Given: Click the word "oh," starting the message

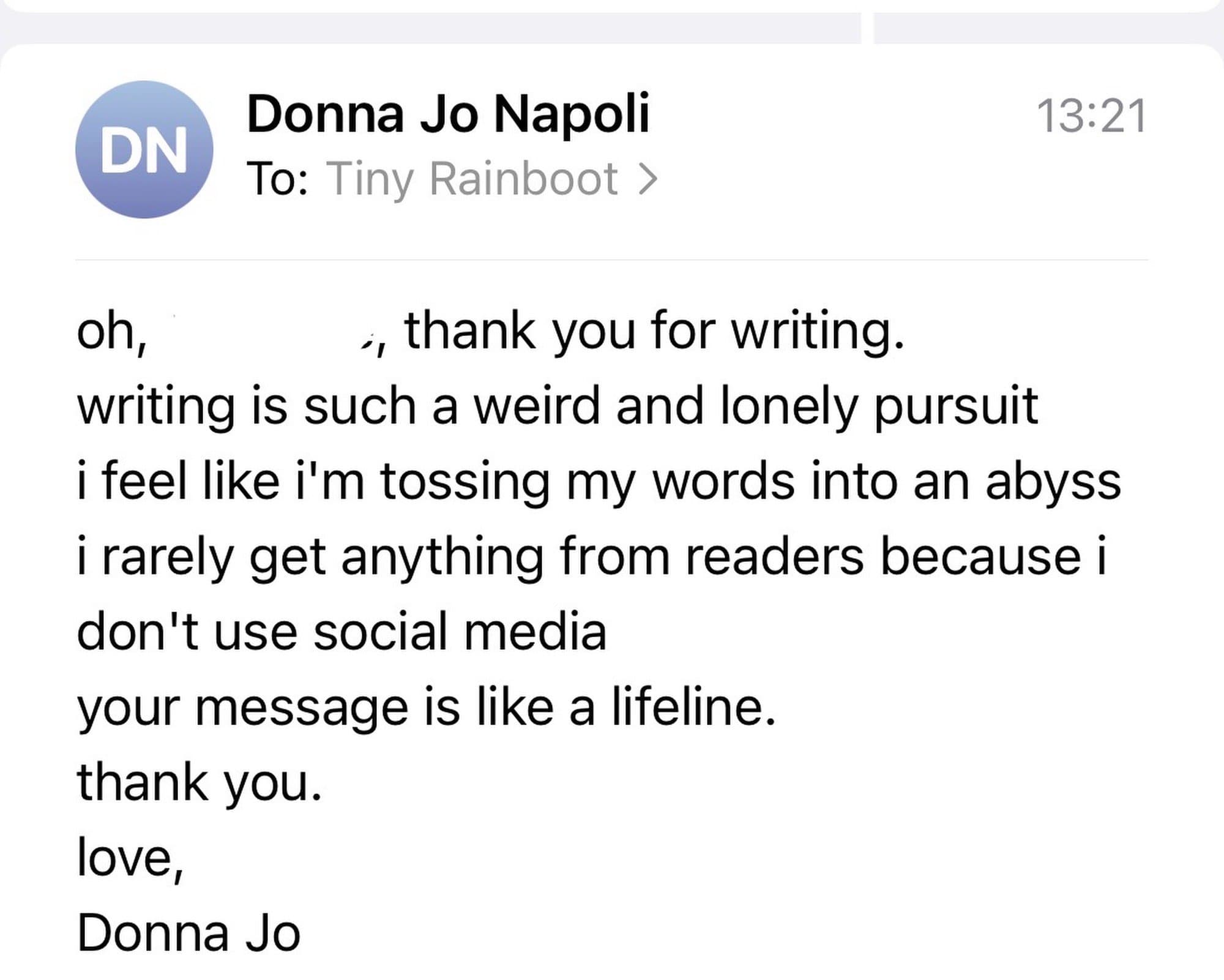Looking at the screenshot, I should (111, 331).
